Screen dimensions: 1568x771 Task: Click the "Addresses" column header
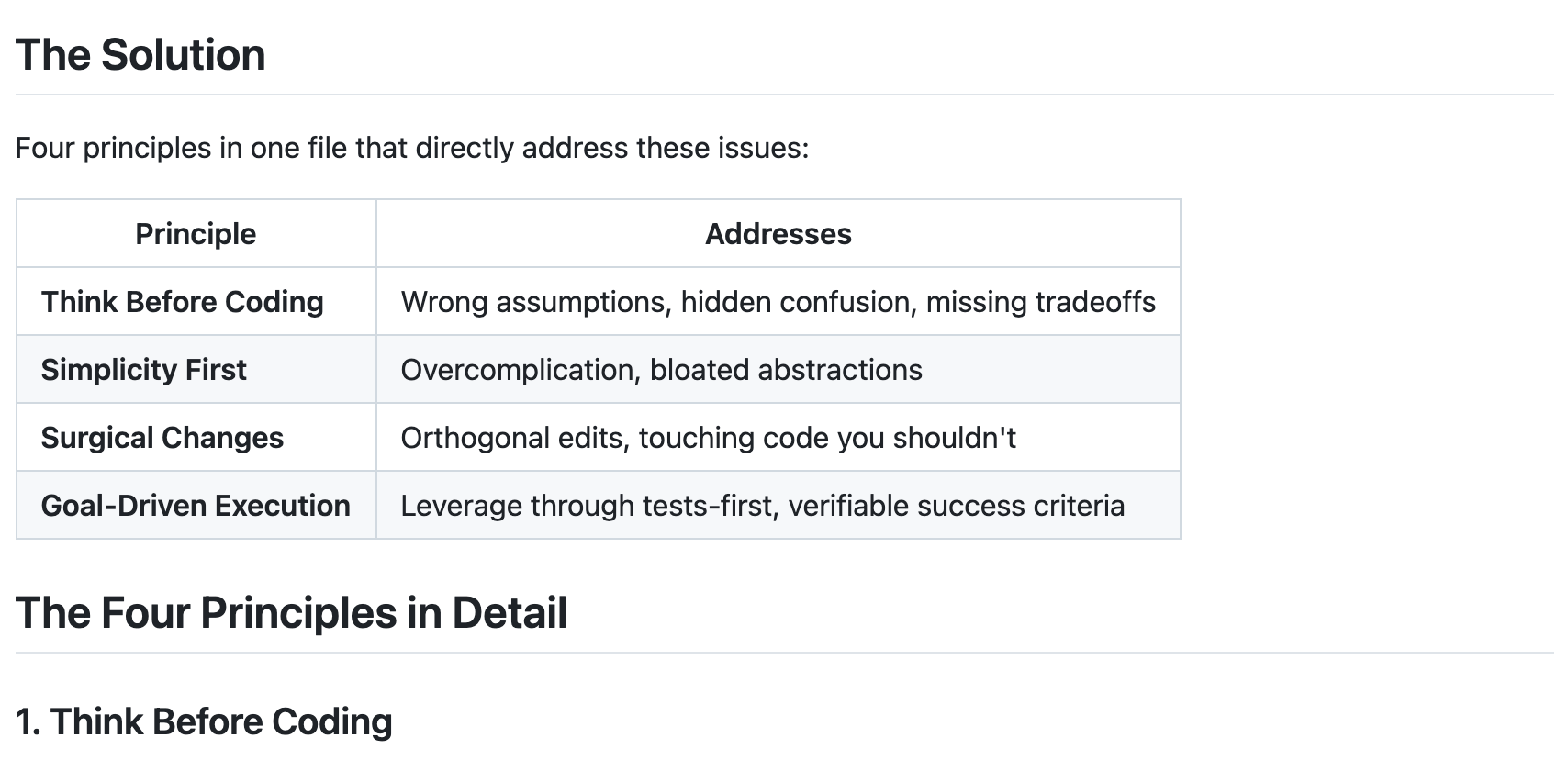click(778, 234)
